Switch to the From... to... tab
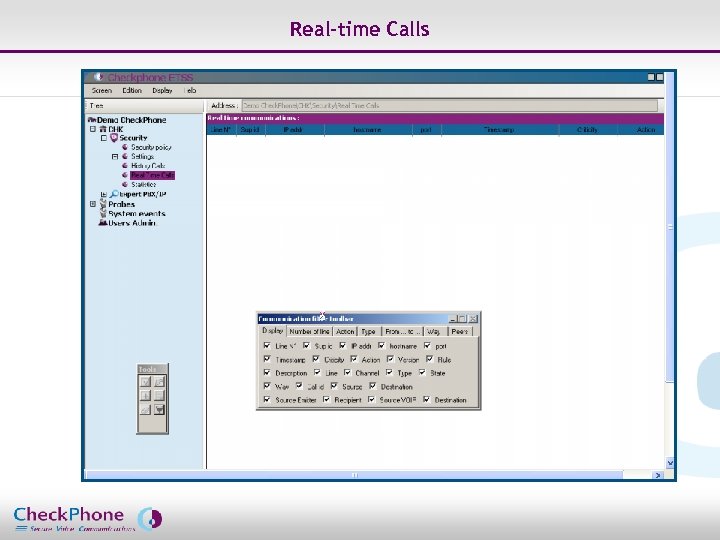Viewport: 720px width, 540px height. coord(402,331)
